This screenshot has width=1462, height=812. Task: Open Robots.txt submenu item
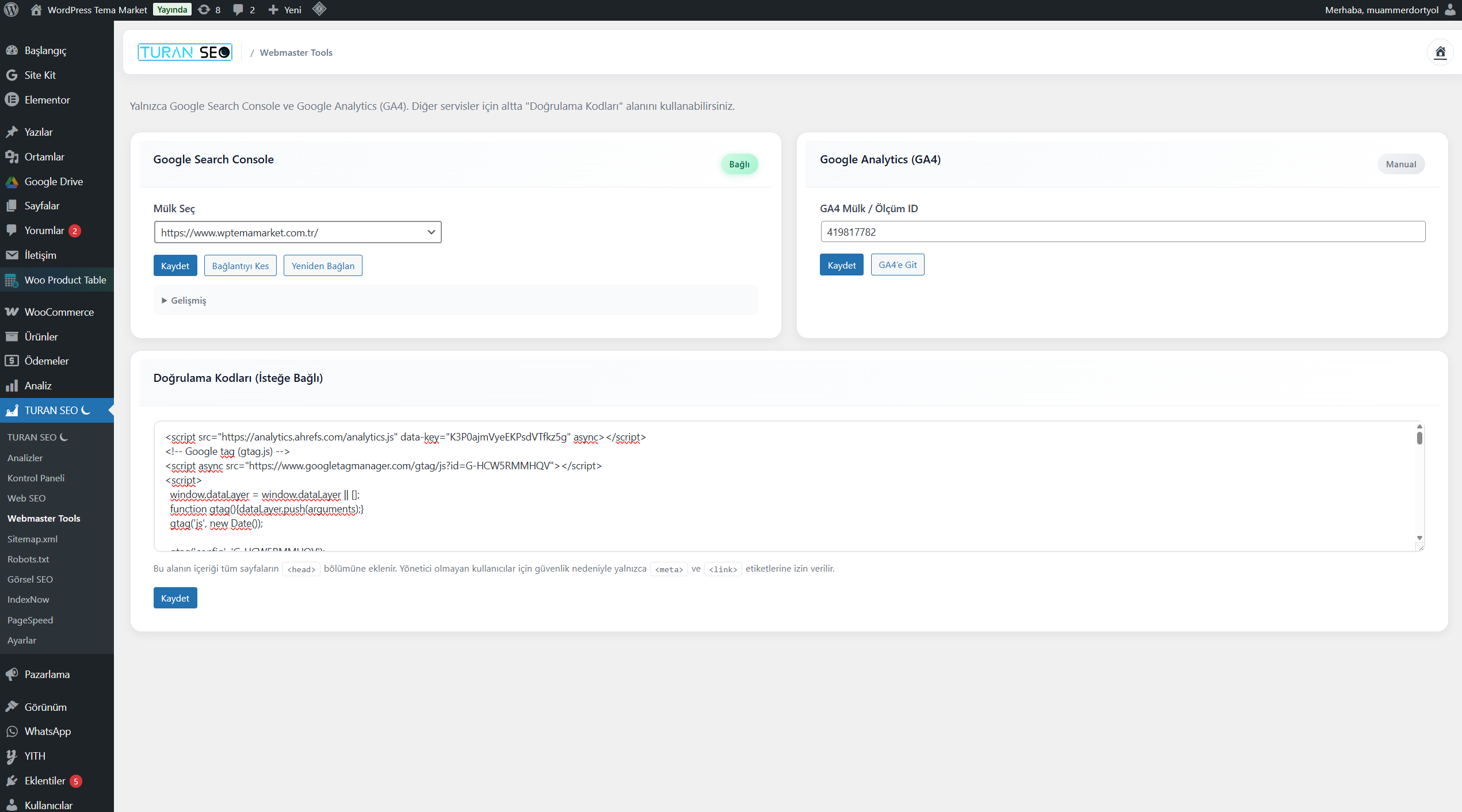coord(28,559)
